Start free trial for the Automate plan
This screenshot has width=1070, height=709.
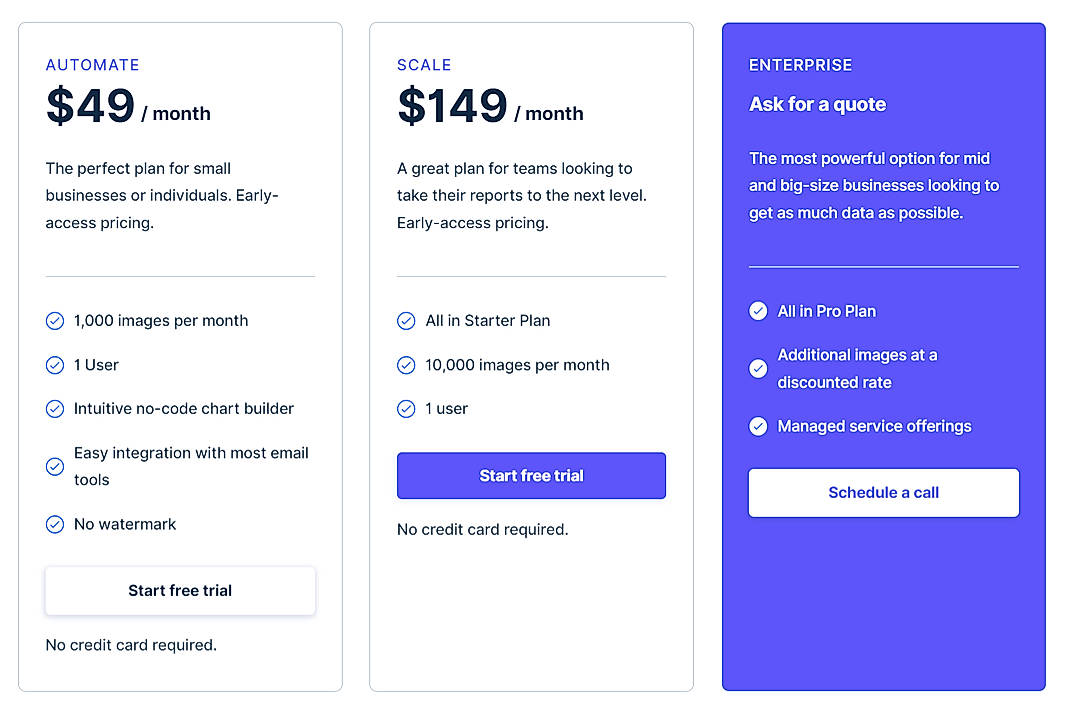click(x=179, y=591)
